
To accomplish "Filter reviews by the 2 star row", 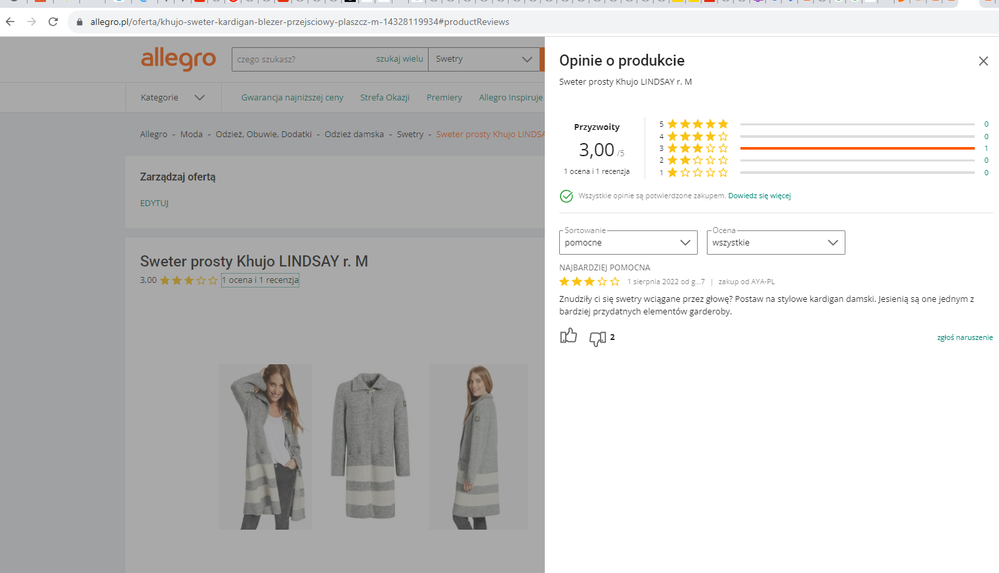I will click(x=824, y=160).
